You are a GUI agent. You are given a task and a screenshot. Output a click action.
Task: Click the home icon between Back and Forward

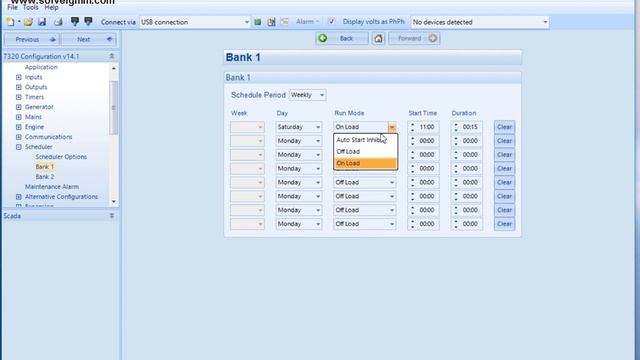pos(378,38)
